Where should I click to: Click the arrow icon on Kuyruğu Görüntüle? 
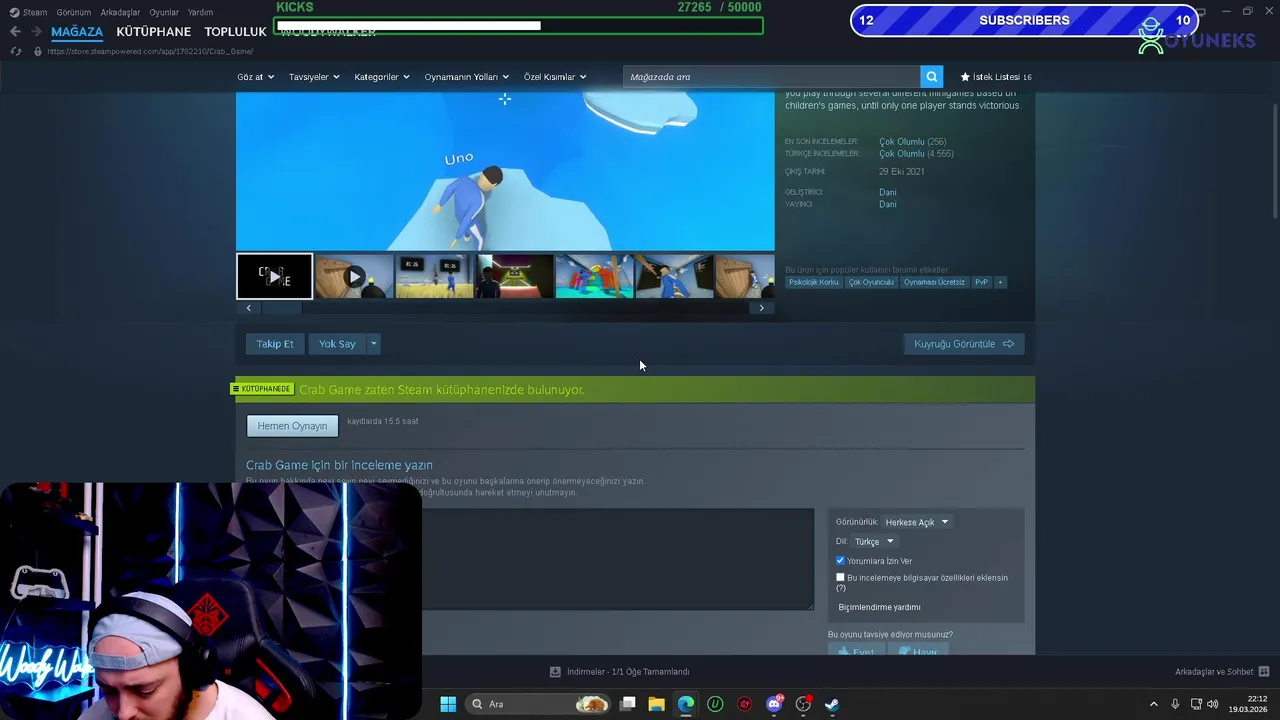[1008, 344]
